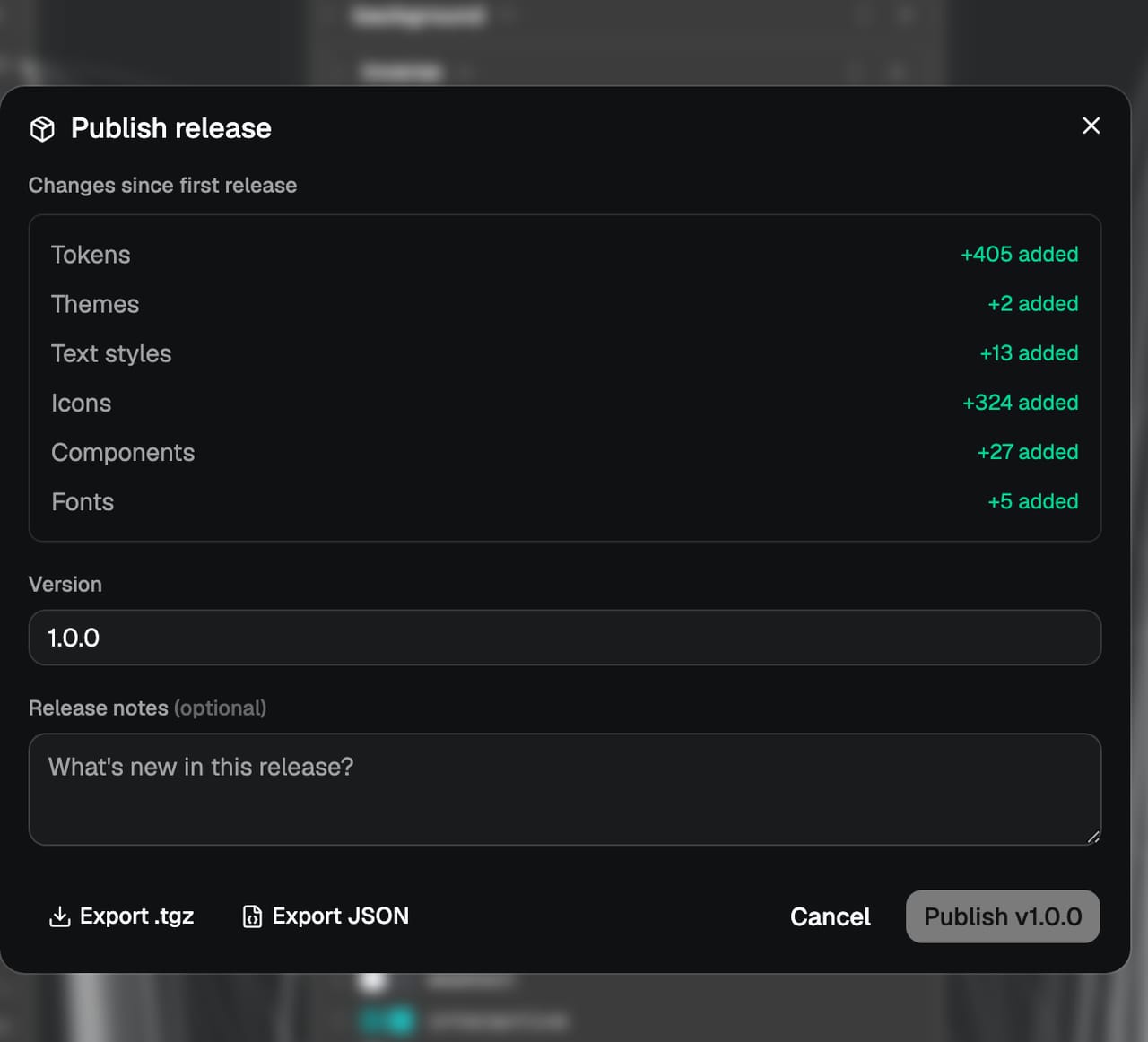Click the +405 added count
The height and width of the screenshot is (1042, 1148).
pos(1020,255)
